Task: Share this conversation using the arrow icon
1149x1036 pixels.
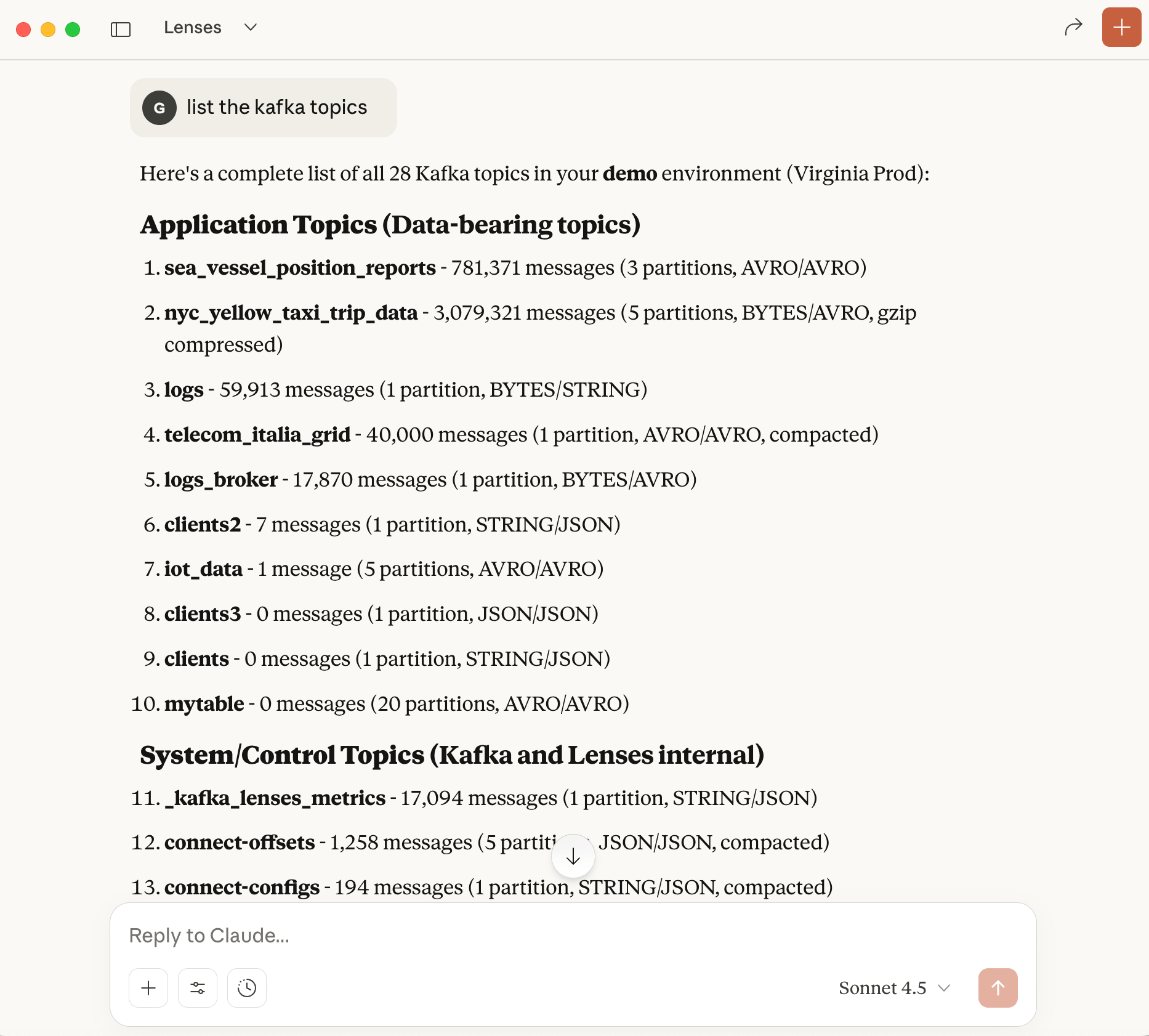Action: click(x=1074, y=27)
